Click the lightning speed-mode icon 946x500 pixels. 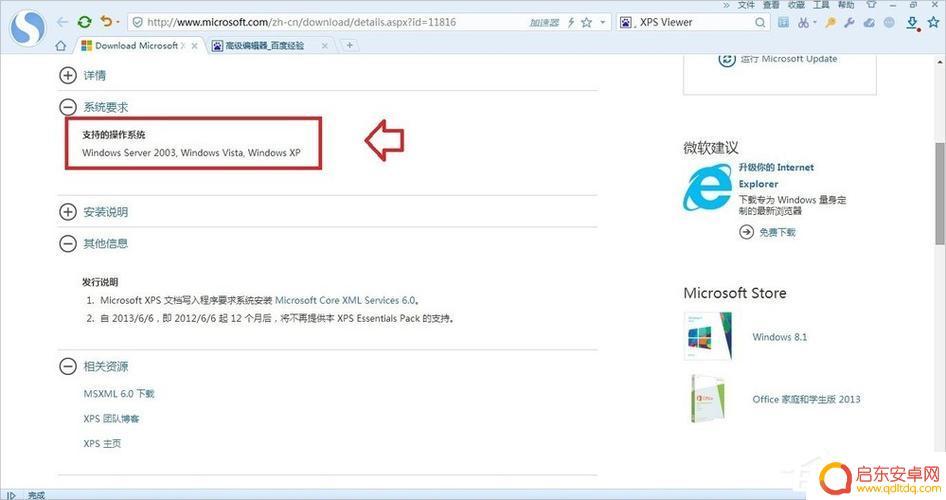click(571, 22)
